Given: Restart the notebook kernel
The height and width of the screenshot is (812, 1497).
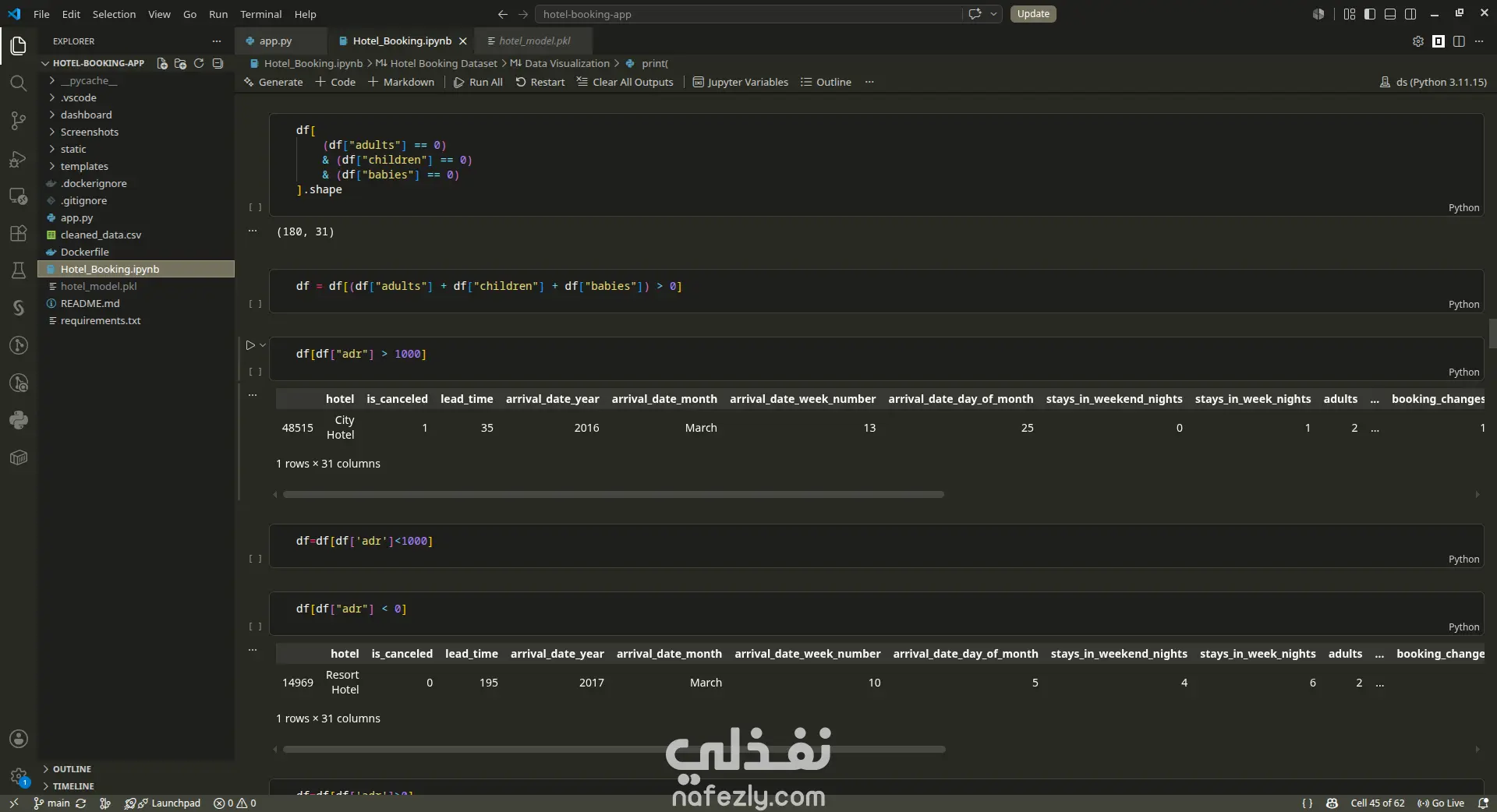Looking at the screenshot, I should pos(540,82).
